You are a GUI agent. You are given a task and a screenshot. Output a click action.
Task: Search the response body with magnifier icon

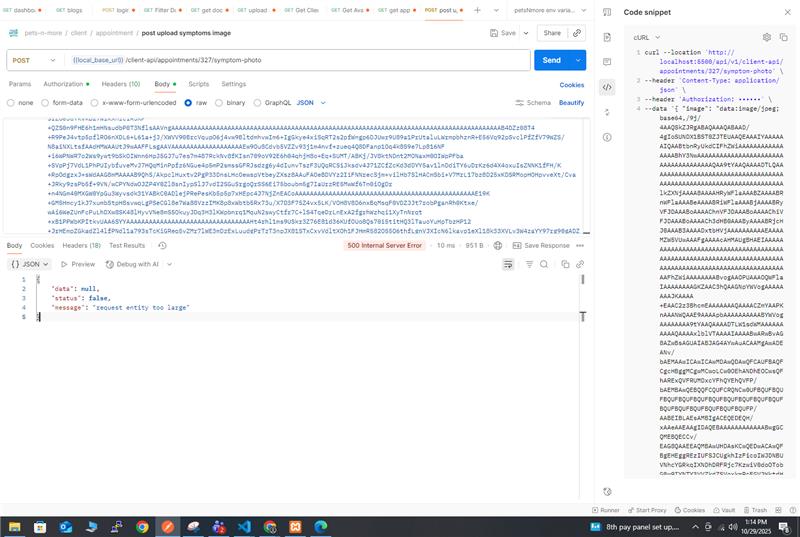coord(546,264)
